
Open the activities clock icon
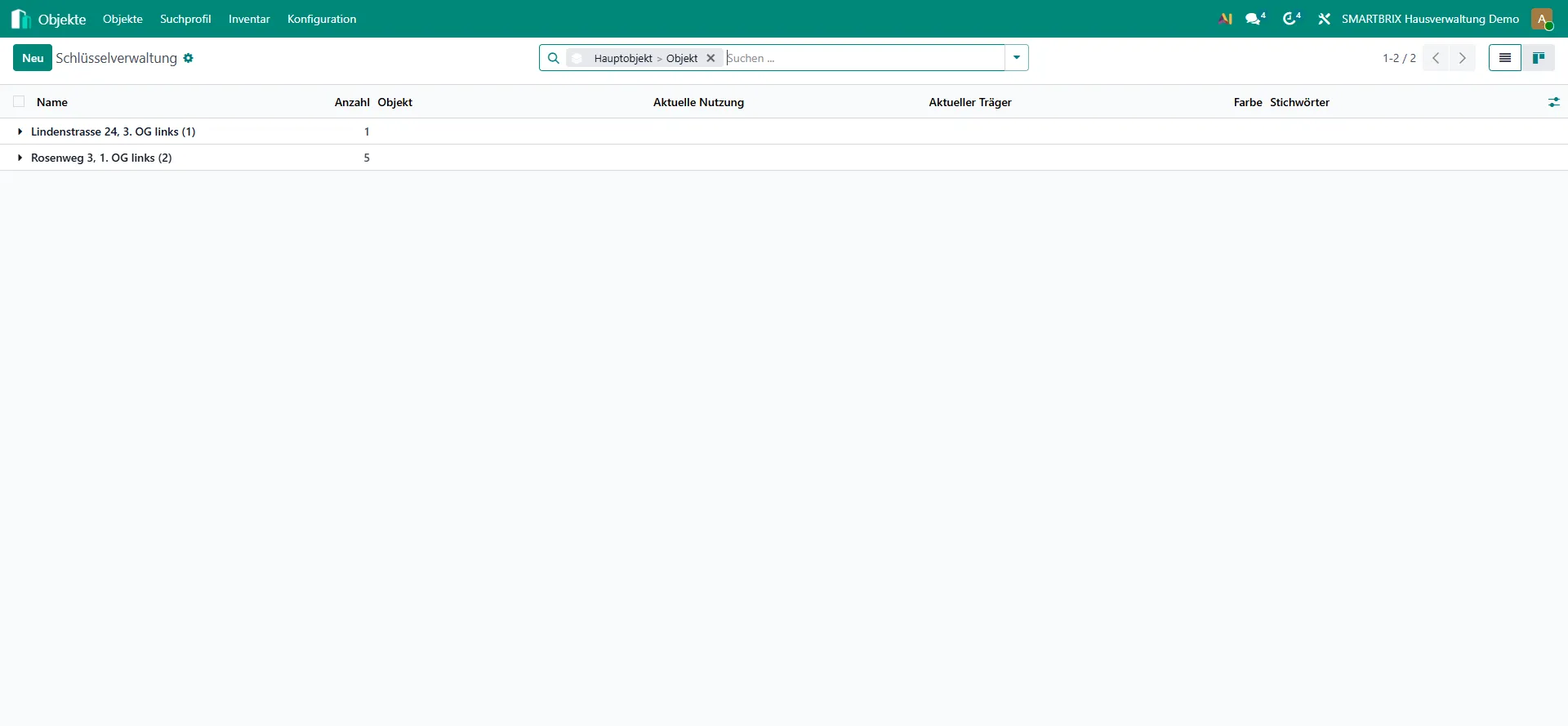pos(1291,19)
